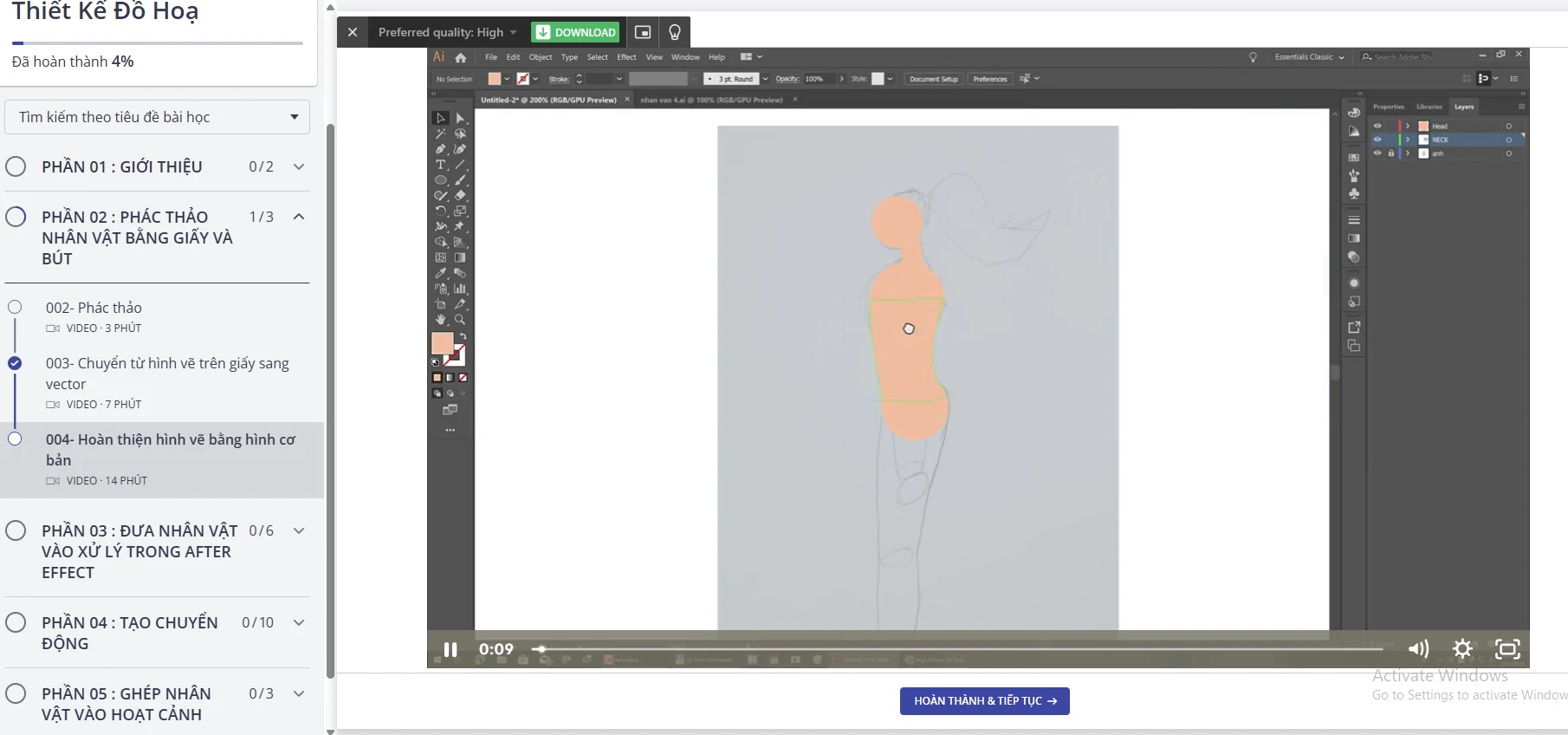1568x735 pixels.
Task: Collapse PHẦN 02 section chevron
Action: [299, 217]
